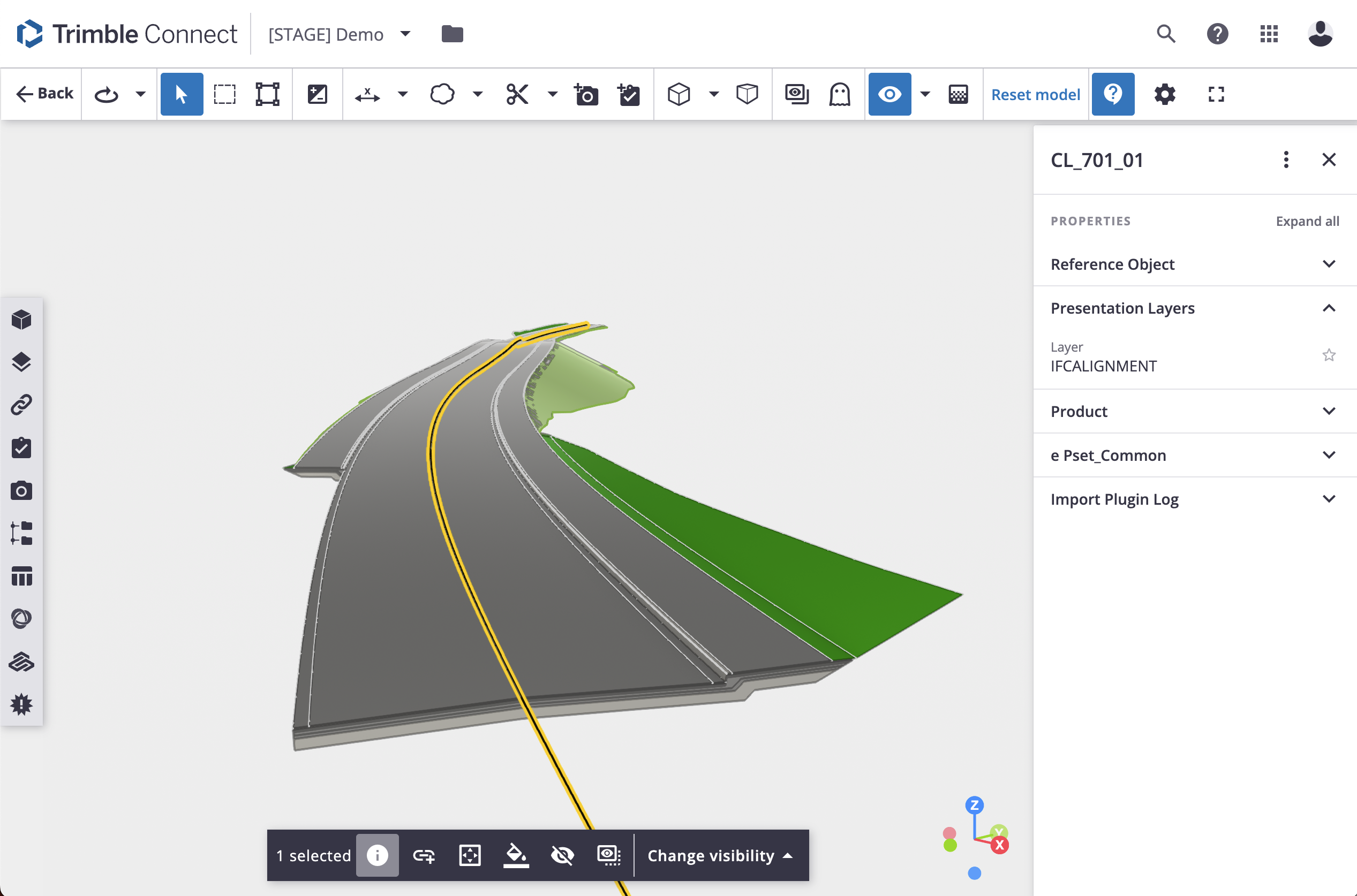Select the clip plane scissors tool
Image resolution: width=1357 pixels, height=896 pixels.
pos(517,94)
